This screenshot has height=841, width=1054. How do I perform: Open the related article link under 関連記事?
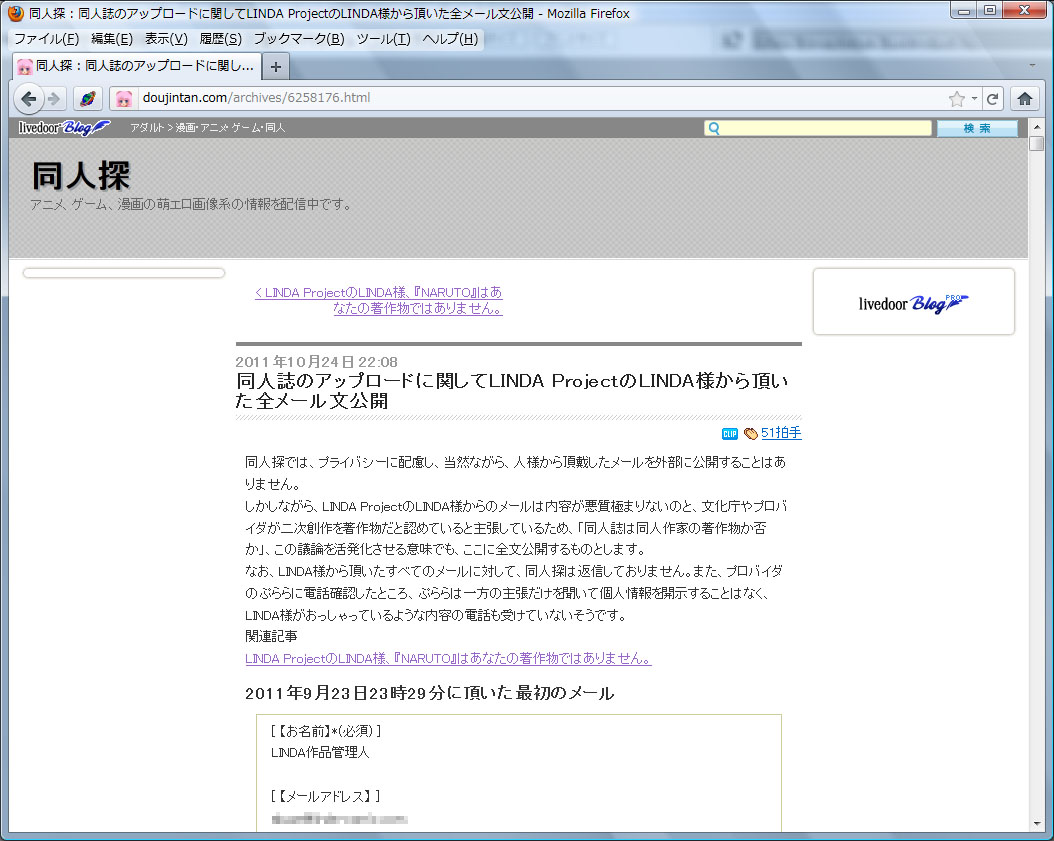pyautogui.click(x=448, y=659)
